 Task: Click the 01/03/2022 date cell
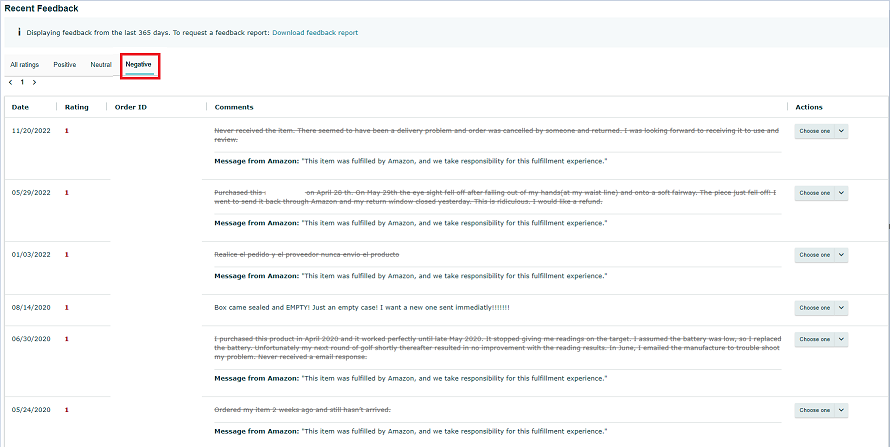click(x=31, y=255)
